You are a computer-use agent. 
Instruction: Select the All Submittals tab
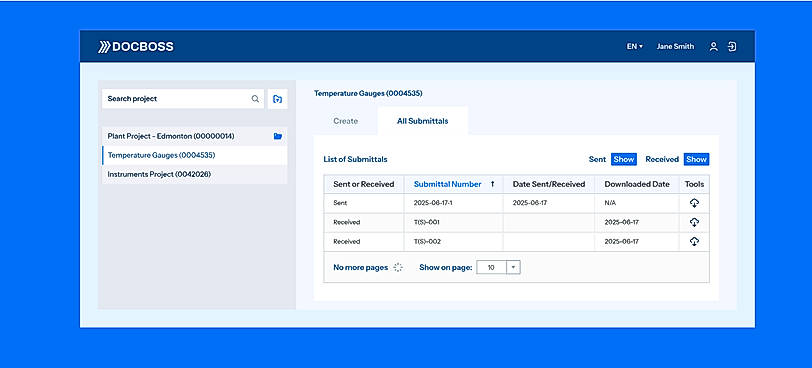click(x=423, y=121)
